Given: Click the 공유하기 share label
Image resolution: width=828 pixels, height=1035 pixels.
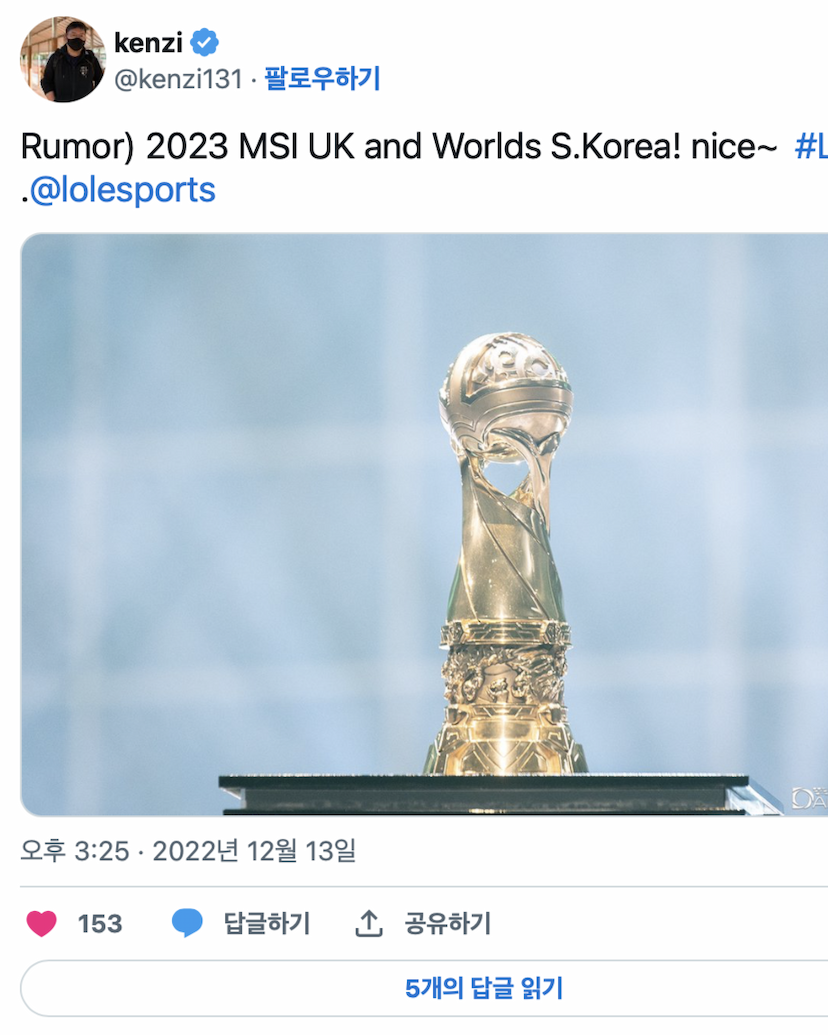Looking at the screenshot, I should click(x=448, y=923).
